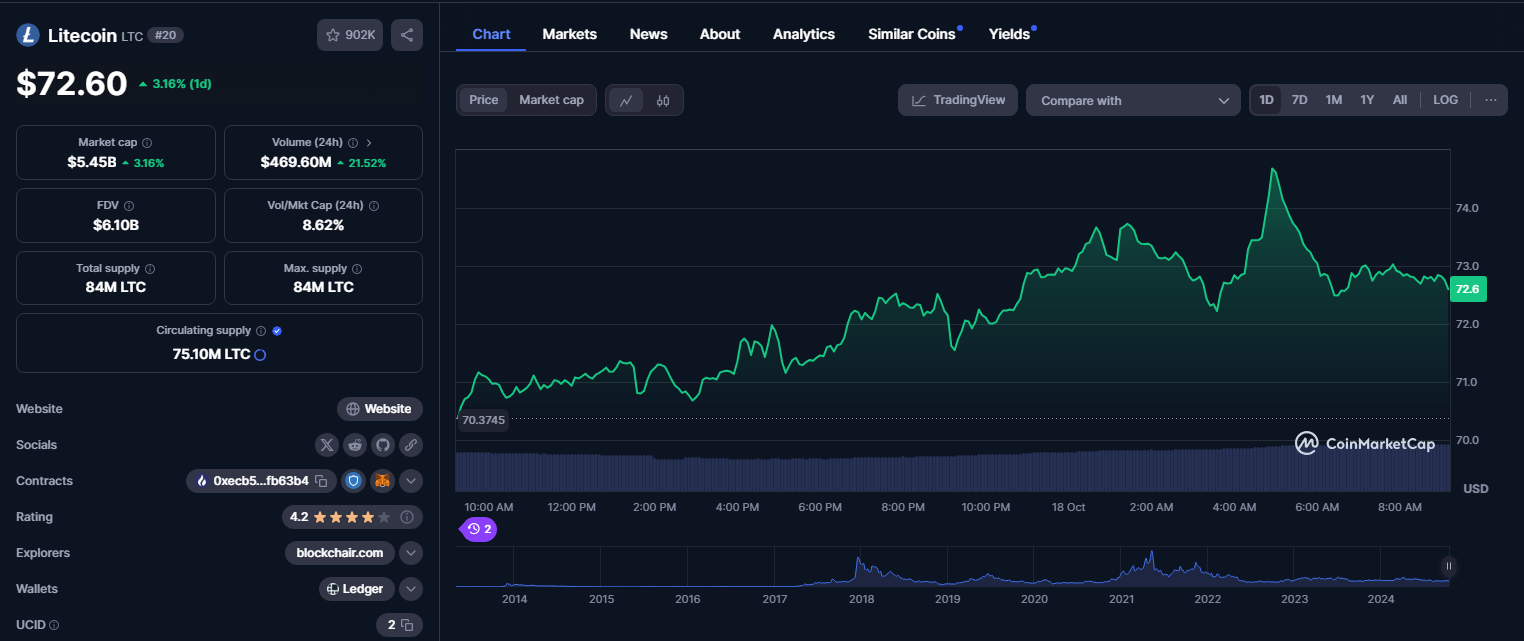
Task: Enable the LOG scale on the chart
Action: point(1445,100)
